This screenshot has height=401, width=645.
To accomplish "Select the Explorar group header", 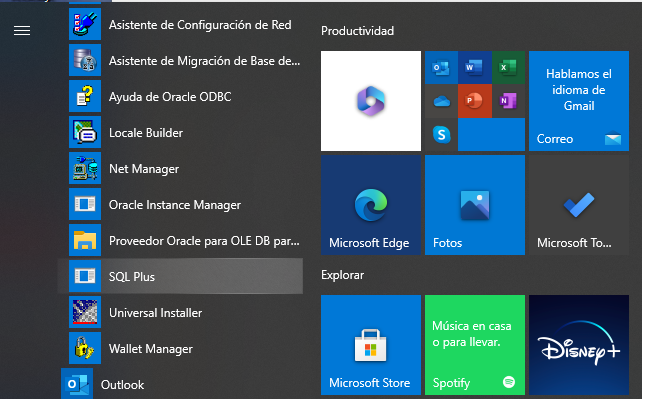I will click(x=342, y=275).
